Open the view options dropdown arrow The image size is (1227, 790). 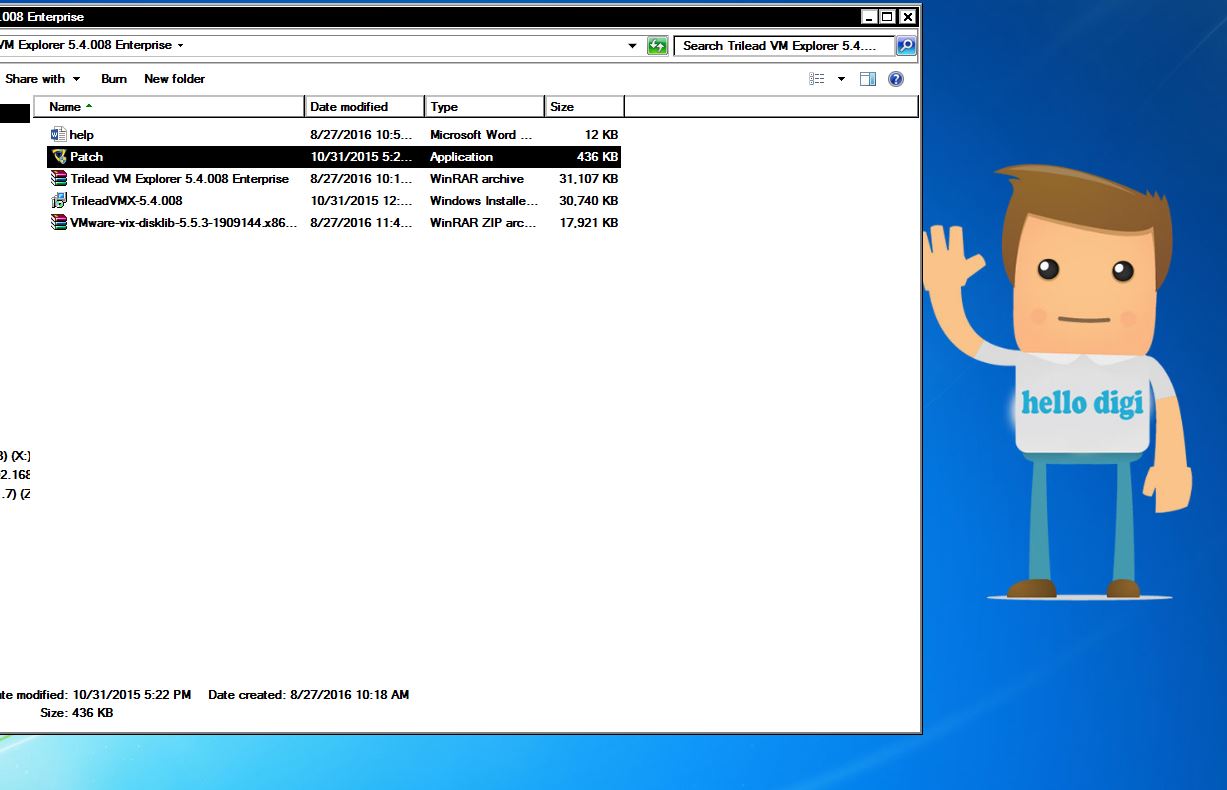point(841,79)
